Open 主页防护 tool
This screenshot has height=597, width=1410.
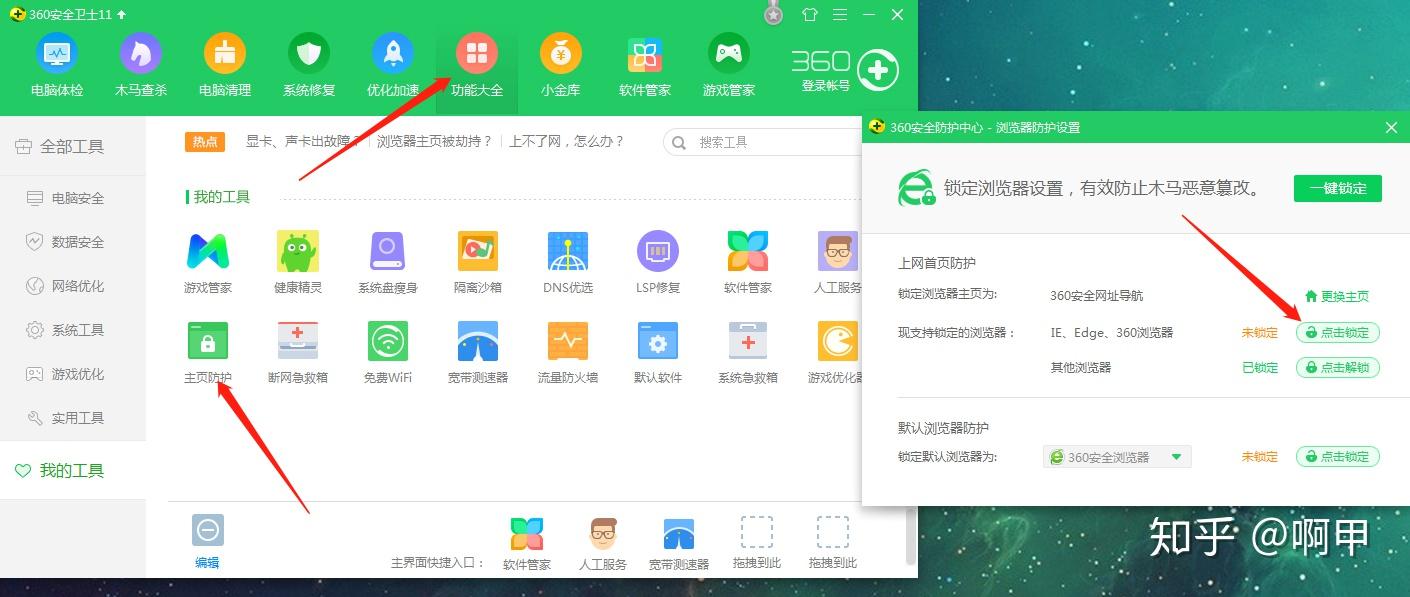point(208,353)
